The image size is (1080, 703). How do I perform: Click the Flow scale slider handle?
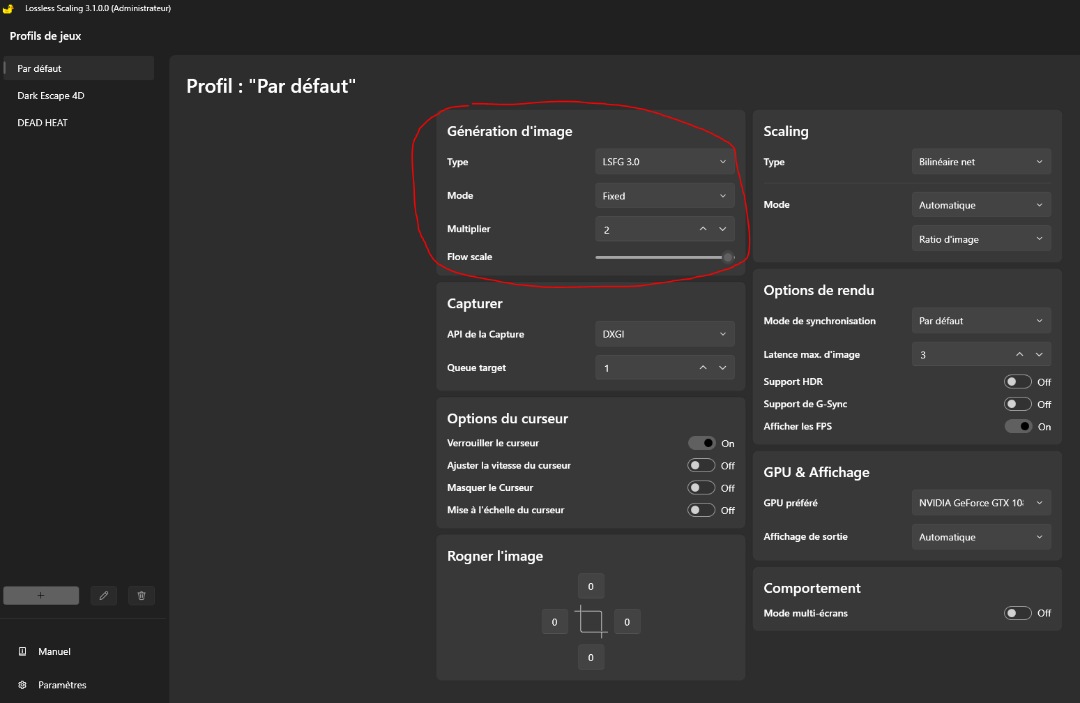(x=728, y=257)
